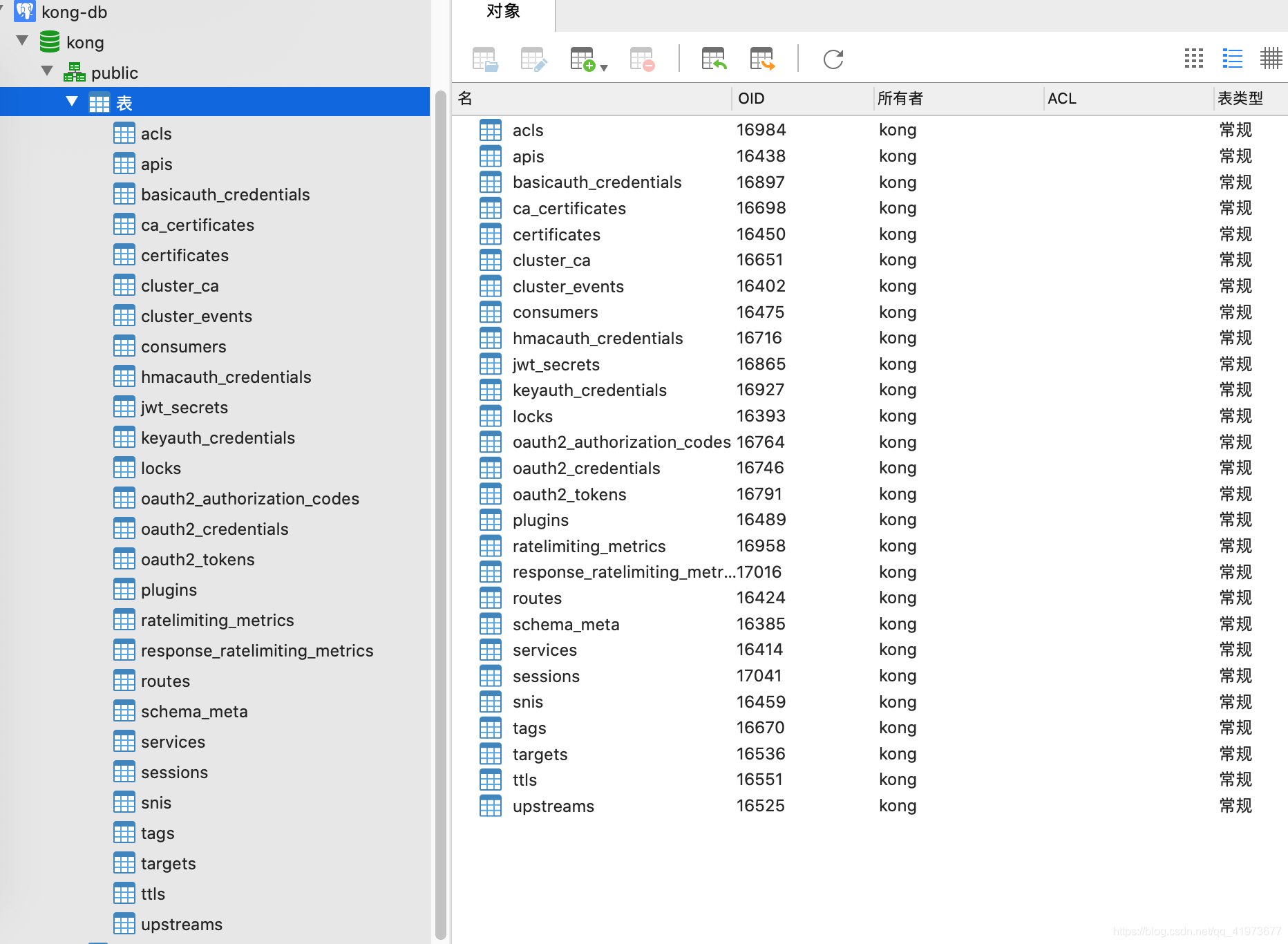This screenshot has width=1288, height=944.
Task: Collapse the kong database node
Action: 23,41
